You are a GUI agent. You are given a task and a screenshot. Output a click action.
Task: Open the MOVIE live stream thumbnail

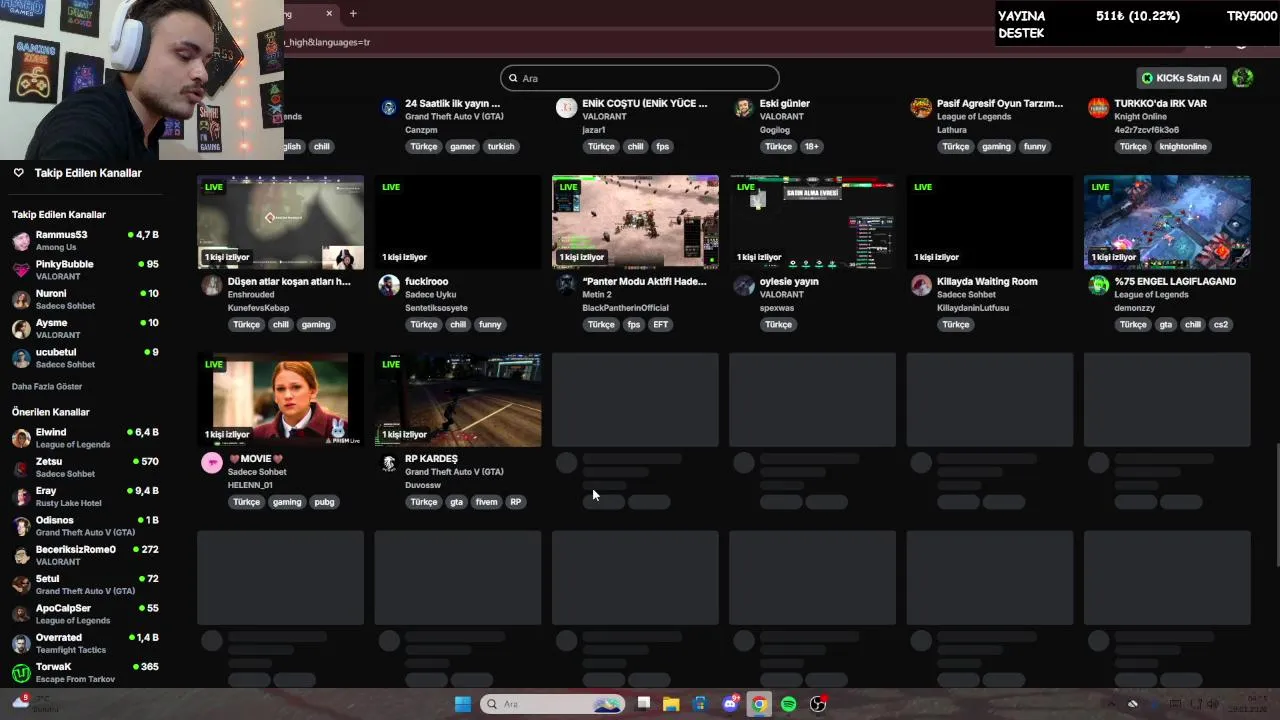click(280, 399)
